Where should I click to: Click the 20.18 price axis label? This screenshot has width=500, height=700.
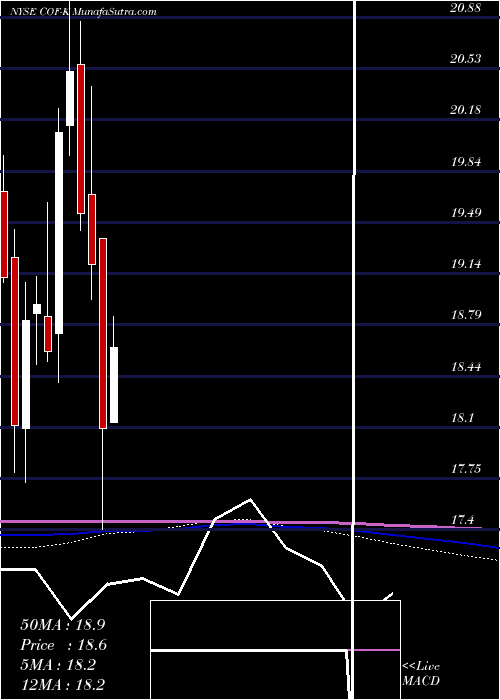click(466, 110)
